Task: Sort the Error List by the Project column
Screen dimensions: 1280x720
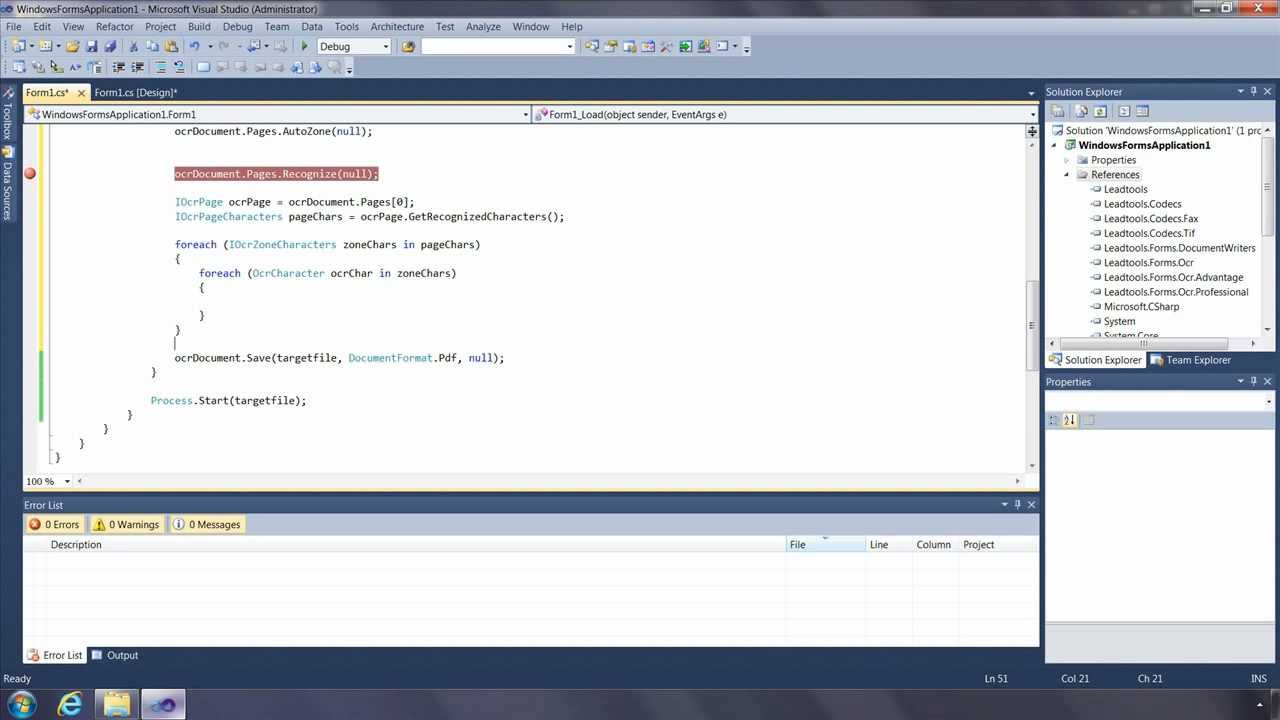Action: tap(998, 545)
